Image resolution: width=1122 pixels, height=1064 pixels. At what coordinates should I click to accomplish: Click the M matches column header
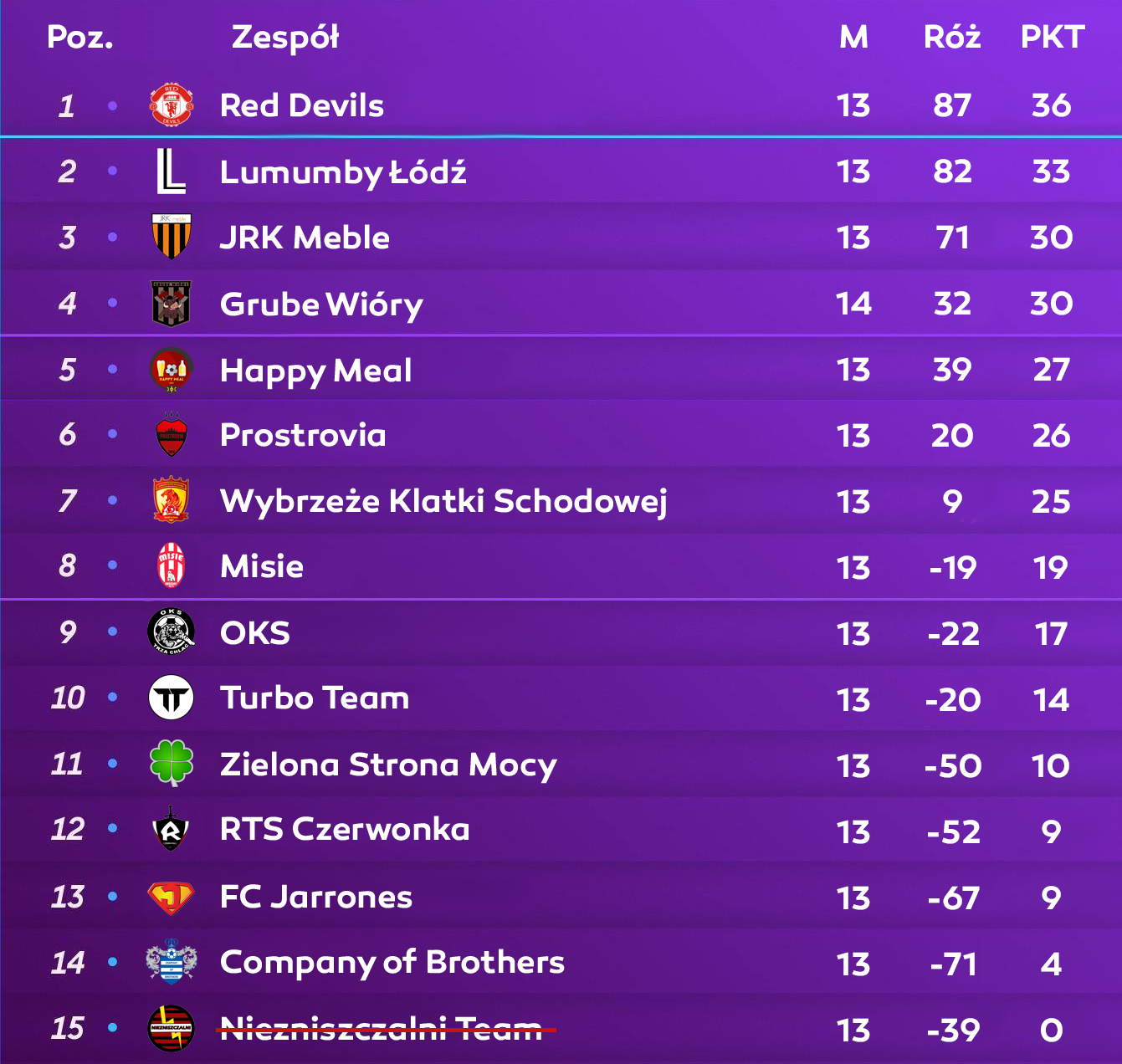[x=853, y=38]
